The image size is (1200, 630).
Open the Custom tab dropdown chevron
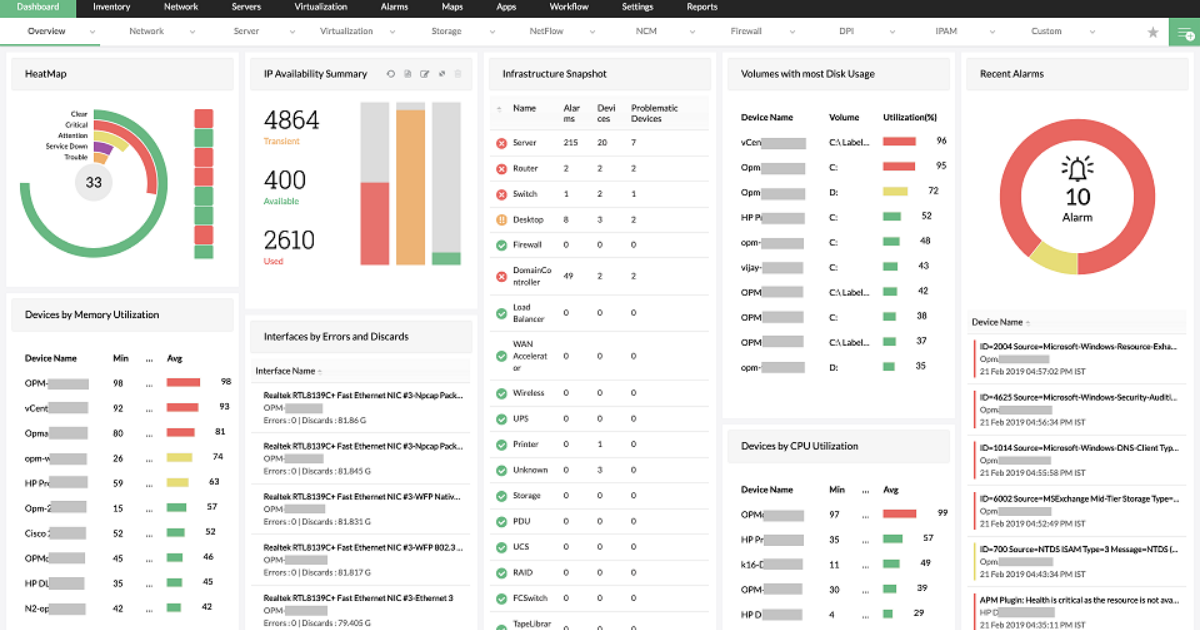pyautogui.click(x=1094, y=32)
